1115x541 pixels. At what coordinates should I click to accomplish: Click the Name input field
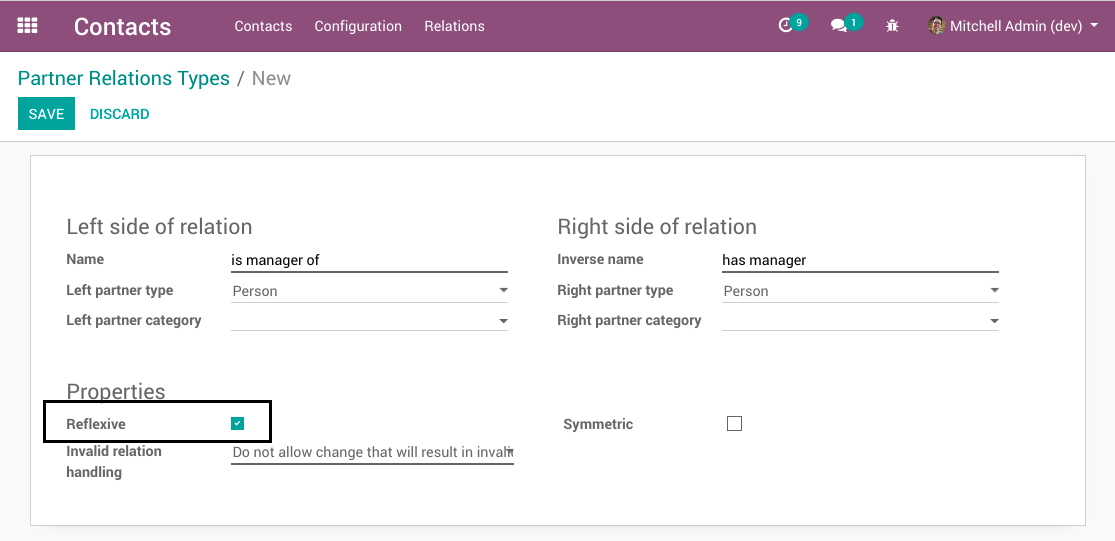tap(369, 260)
